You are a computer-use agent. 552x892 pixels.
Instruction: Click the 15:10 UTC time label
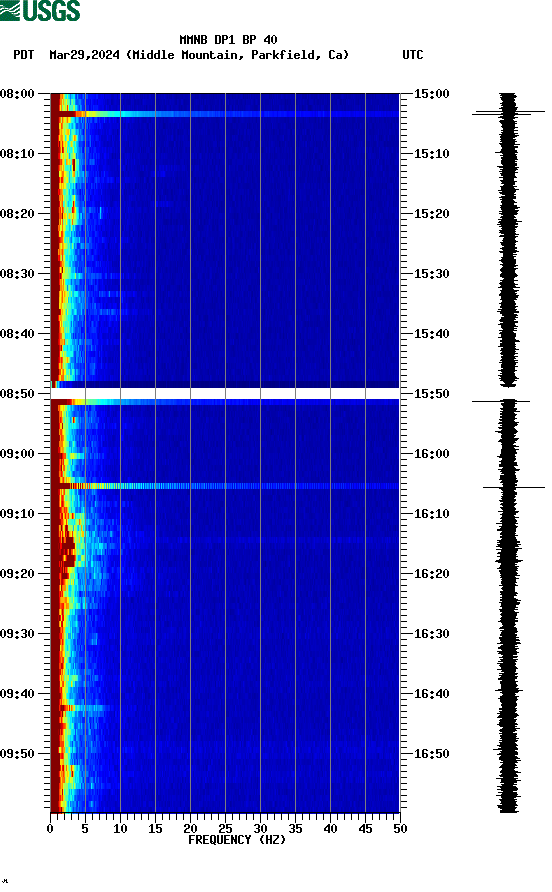tap(431, 154)
